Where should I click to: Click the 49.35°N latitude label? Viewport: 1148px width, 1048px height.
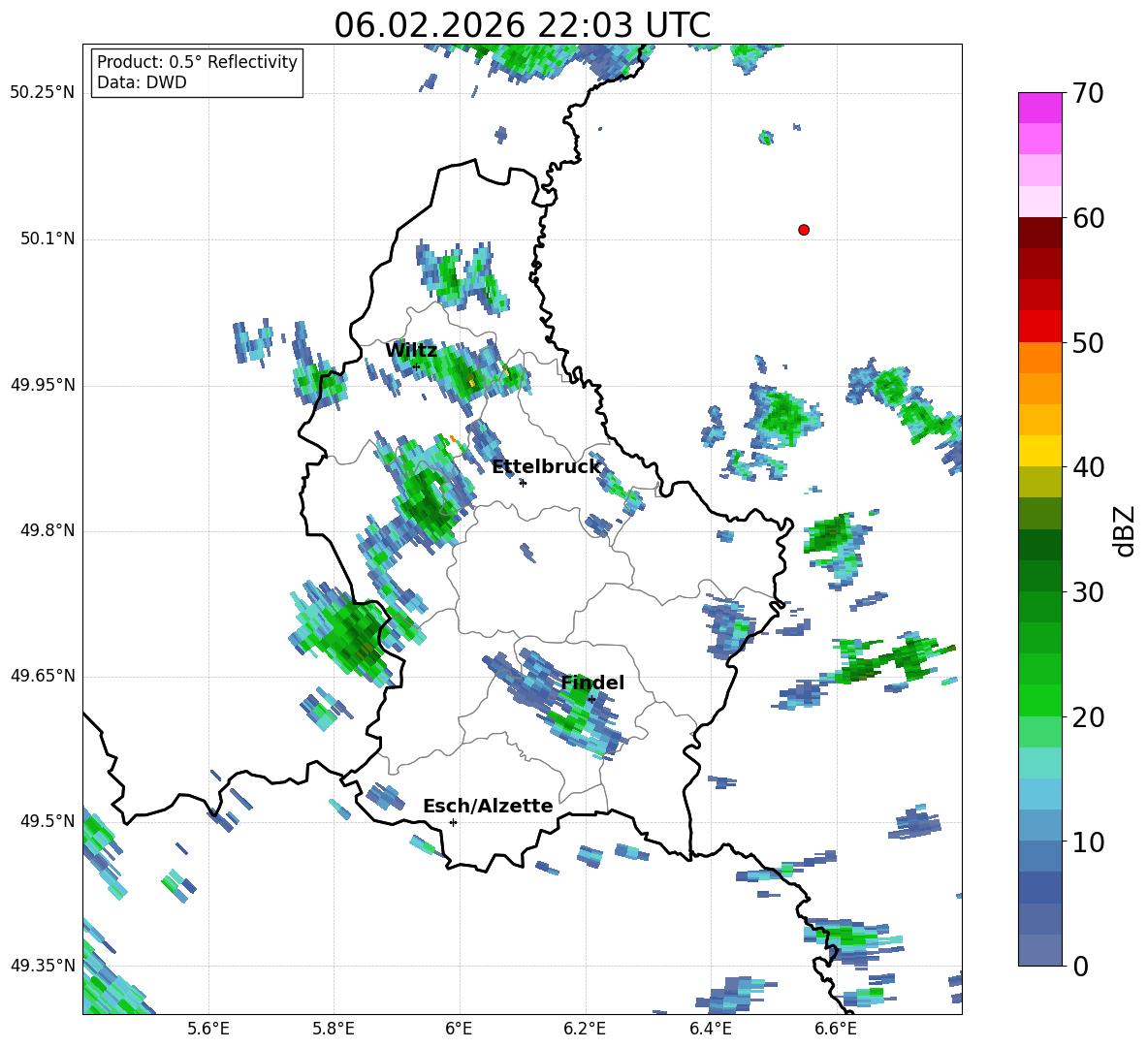coord(43,966)
